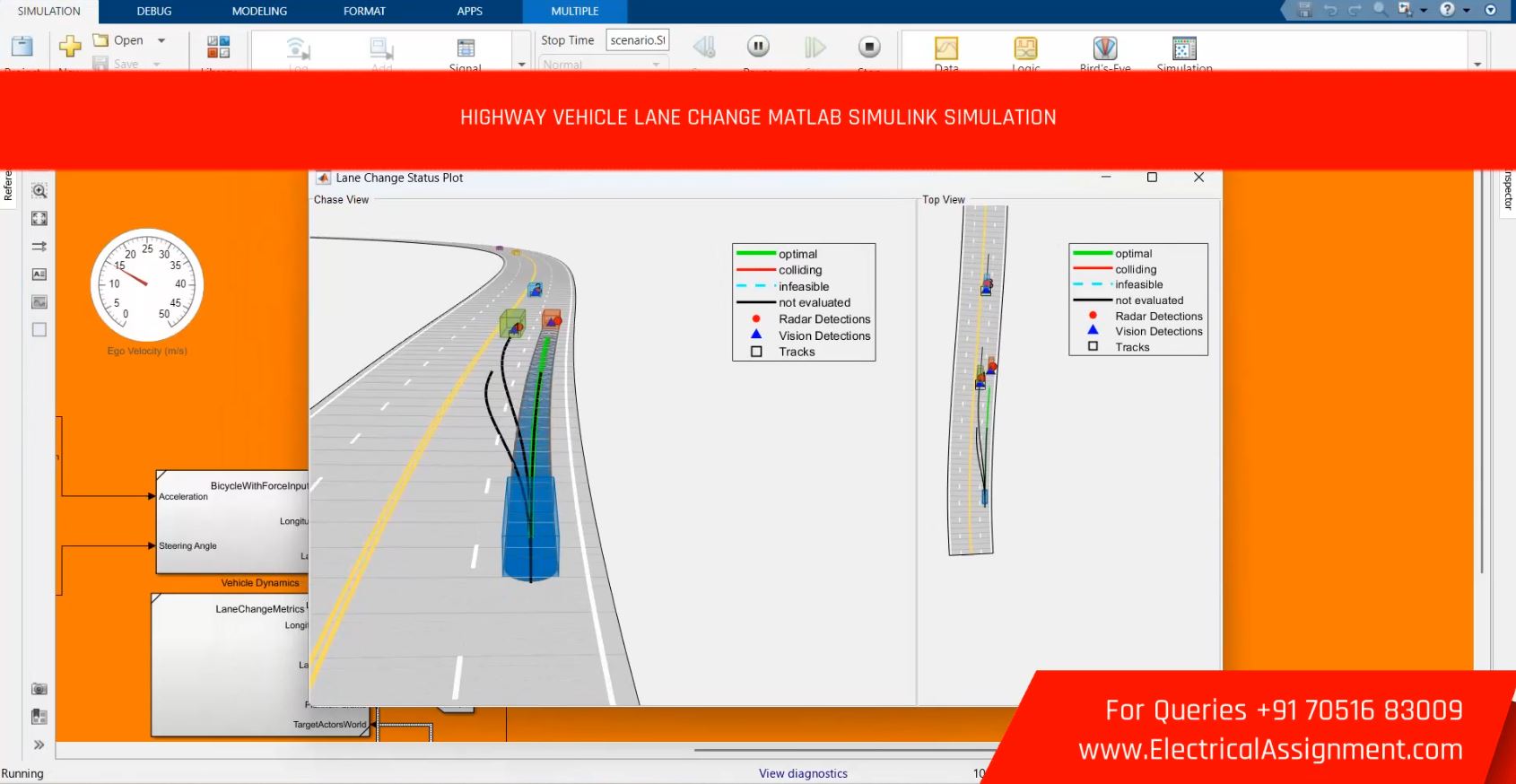This screenshot has width=1516, height=784.
Task: Expand the favorites dropdown arrow
Action: tap(1424, 11)
